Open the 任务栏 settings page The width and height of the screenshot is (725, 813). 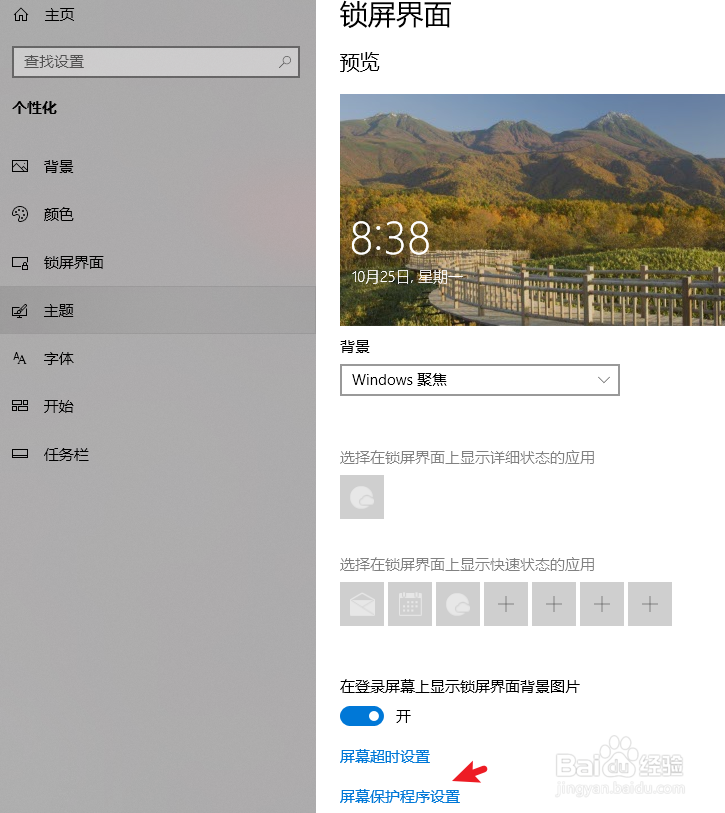[158, 454]
